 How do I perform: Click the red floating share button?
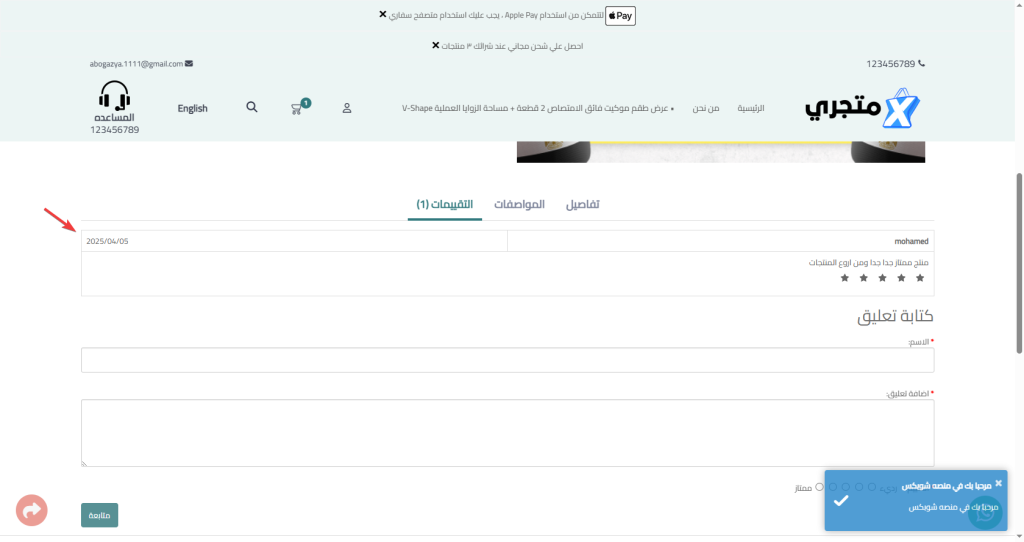pyautogui.click(x=32, y=510)
